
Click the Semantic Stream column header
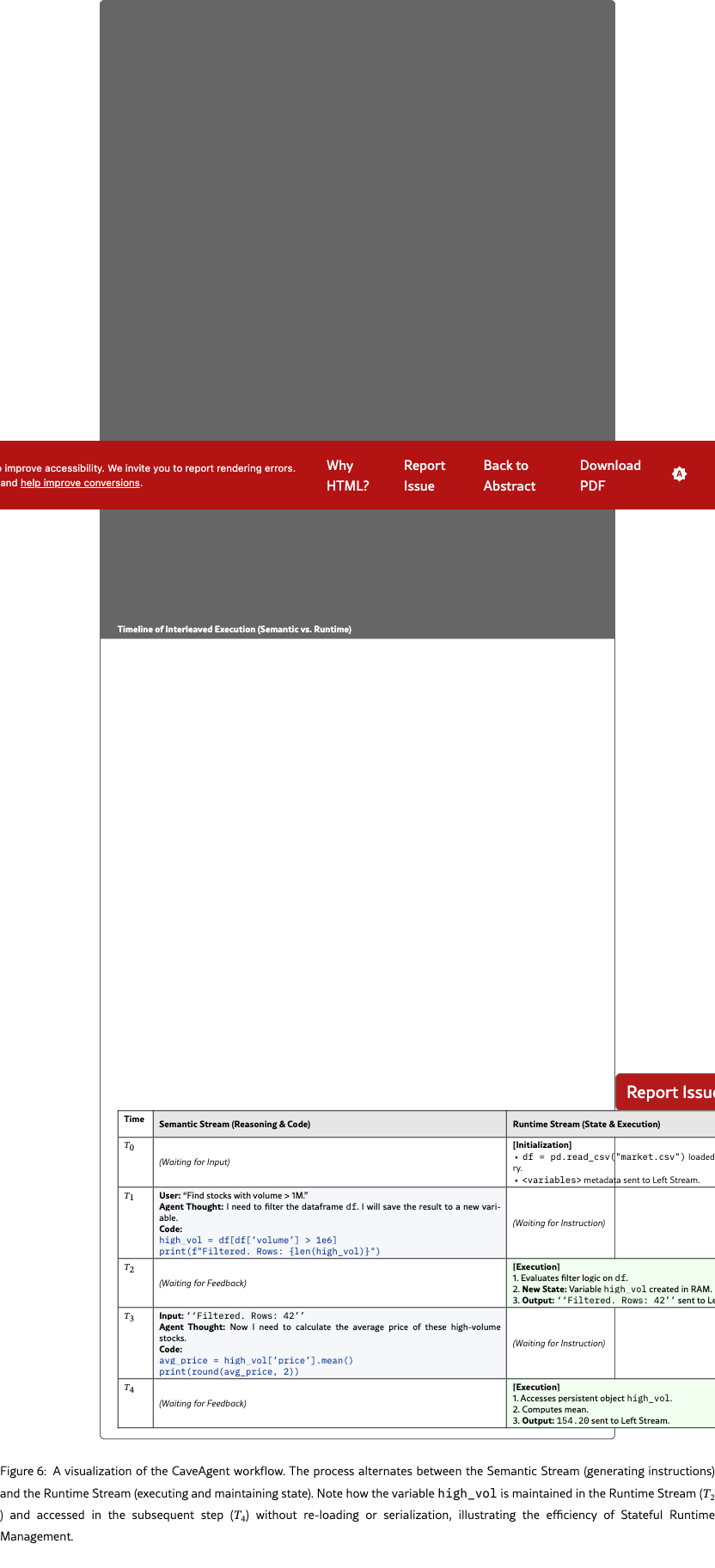coord(235,1124)
